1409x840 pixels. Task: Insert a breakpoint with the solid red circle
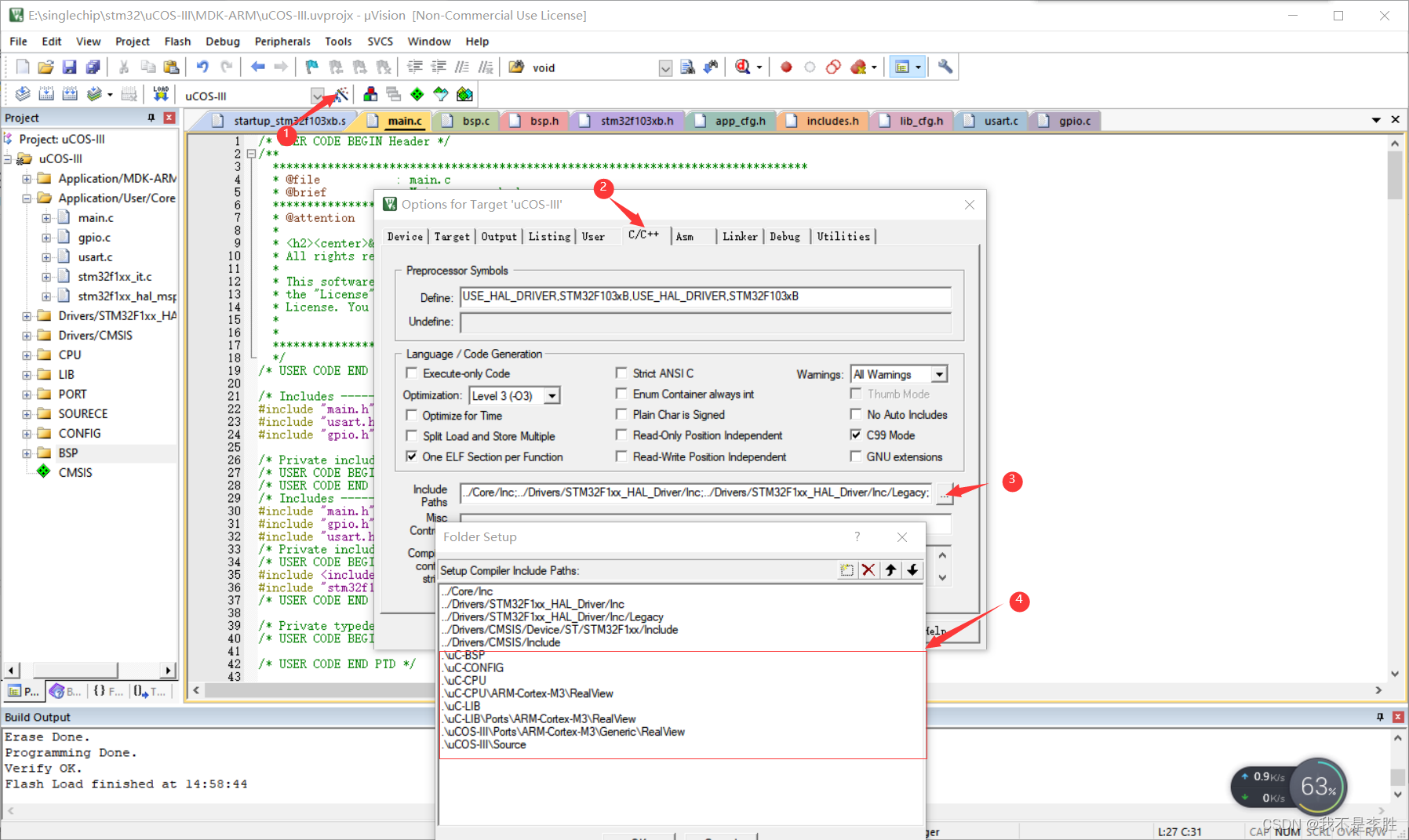click(x=786, y=67)
